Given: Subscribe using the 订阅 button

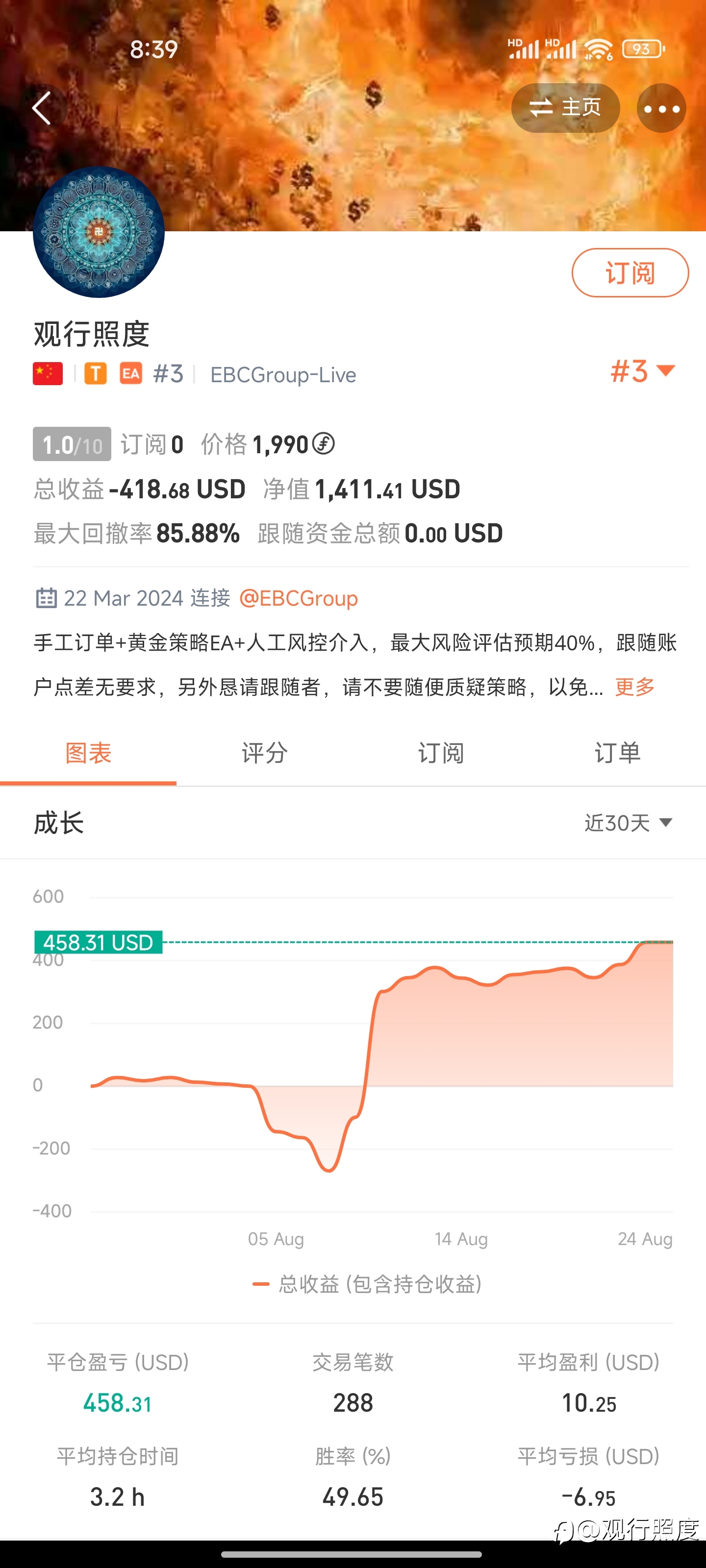Looking at the screenshot, I should pyautogui.click(x=630, y=273).
